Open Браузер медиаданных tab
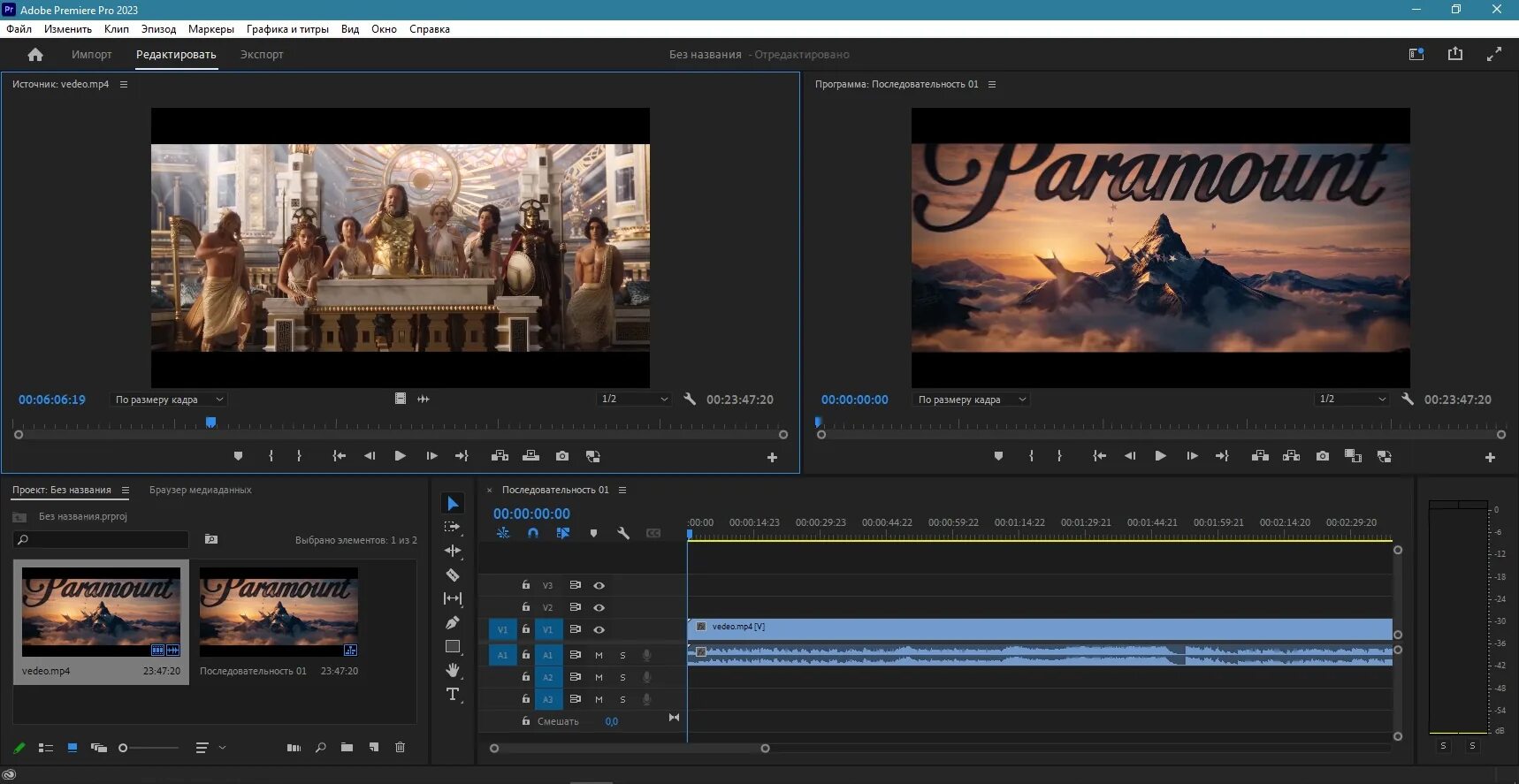The width and height of the screenshot is (1519, 784). (201, 490)
